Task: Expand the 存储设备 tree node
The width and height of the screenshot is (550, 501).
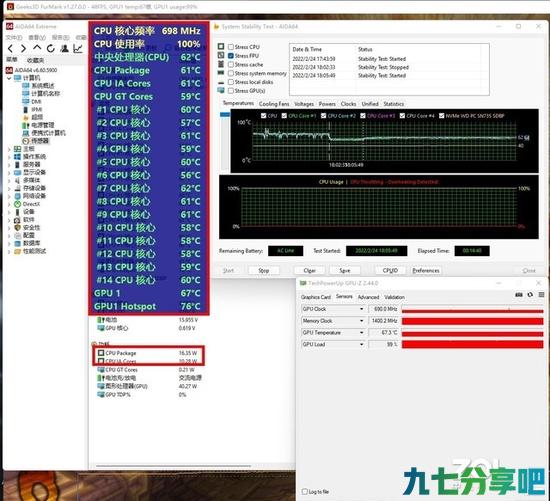Action: (9, 188)
